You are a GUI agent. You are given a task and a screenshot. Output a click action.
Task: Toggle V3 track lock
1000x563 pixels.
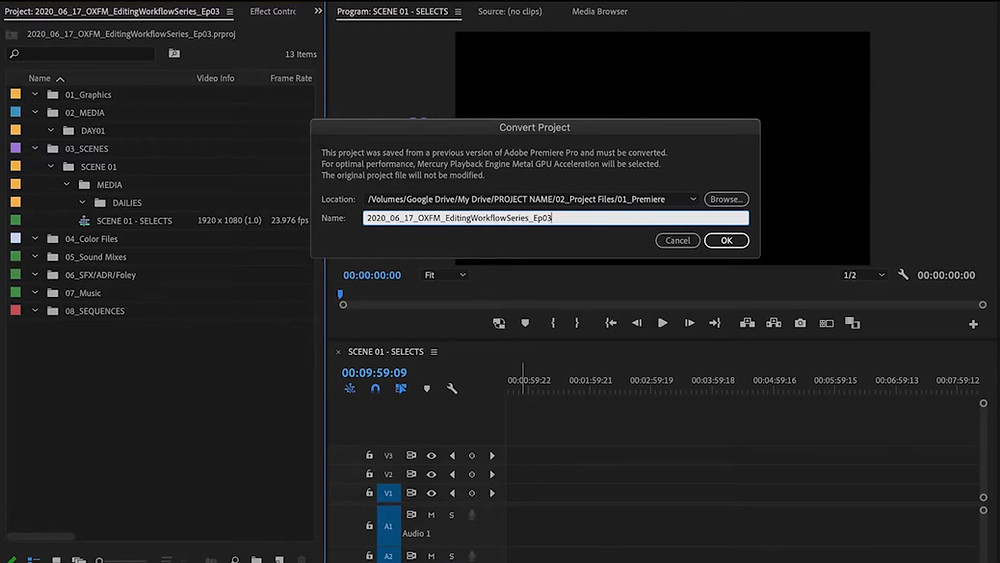[369, 455]
